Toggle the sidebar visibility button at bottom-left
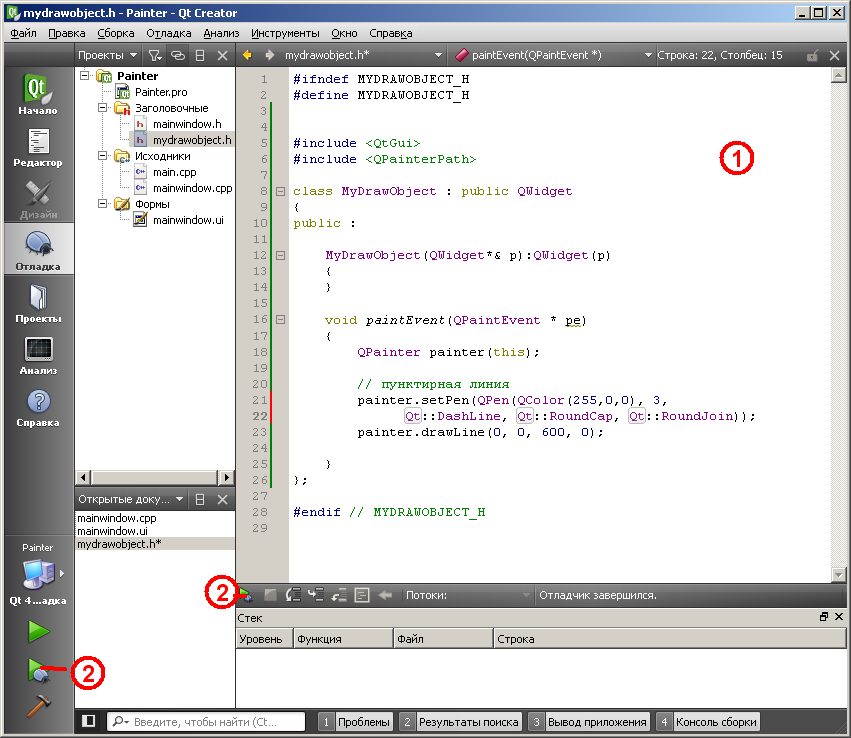851x738 pixels. (89, 721)
